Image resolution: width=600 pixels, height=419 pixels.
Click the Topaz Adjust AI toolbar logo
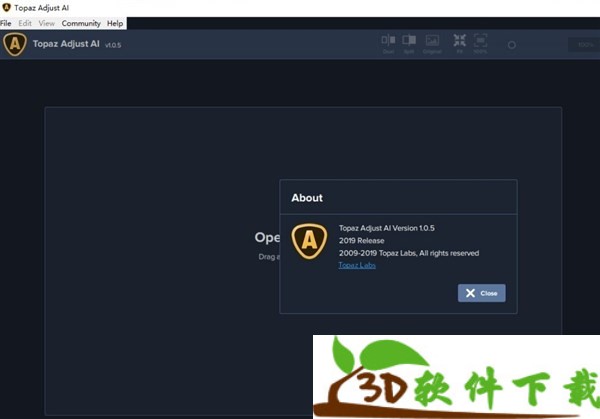[15, 44]
